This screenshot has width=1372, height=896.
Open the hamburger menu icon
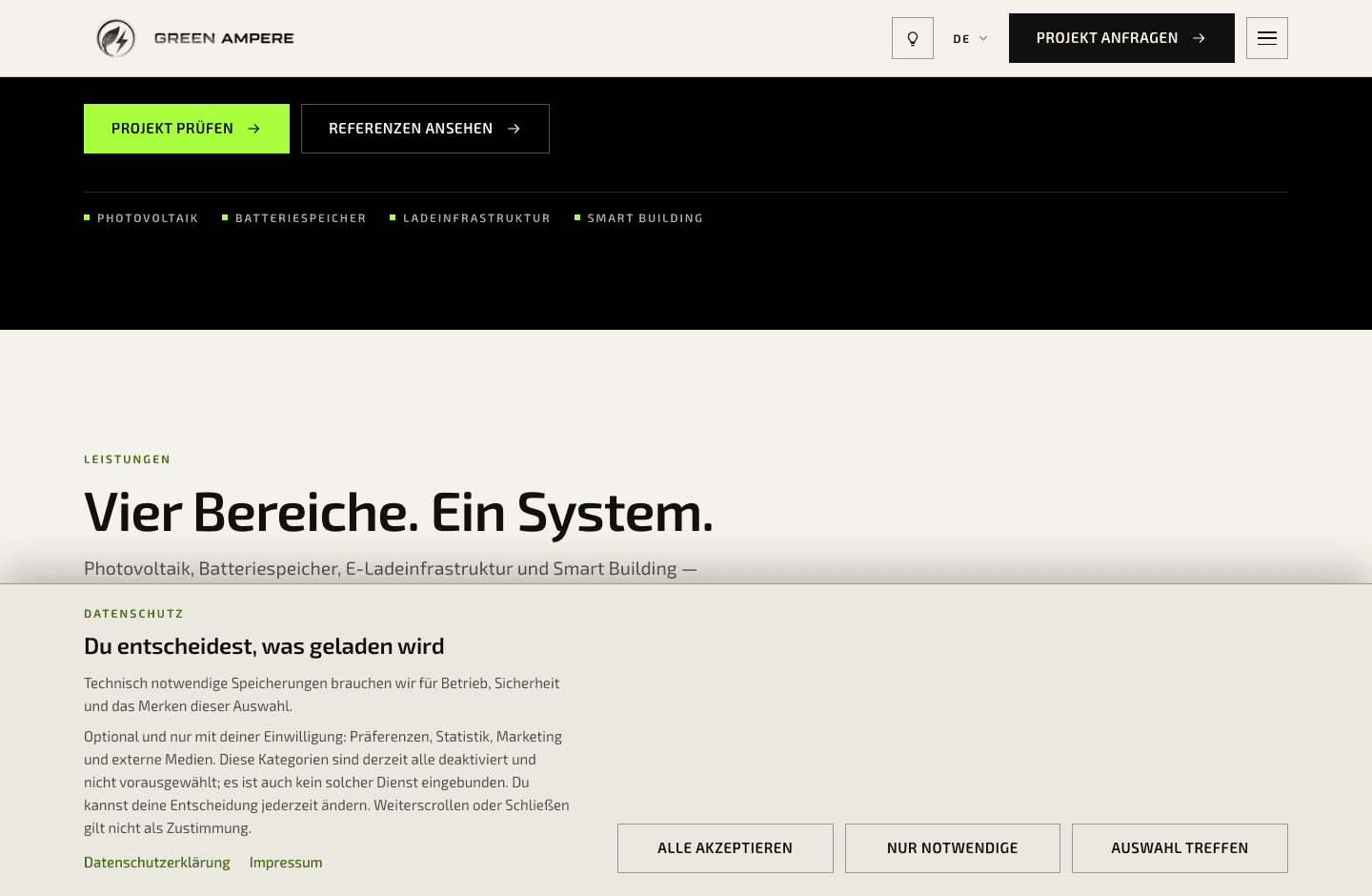tap(1267, 38)
